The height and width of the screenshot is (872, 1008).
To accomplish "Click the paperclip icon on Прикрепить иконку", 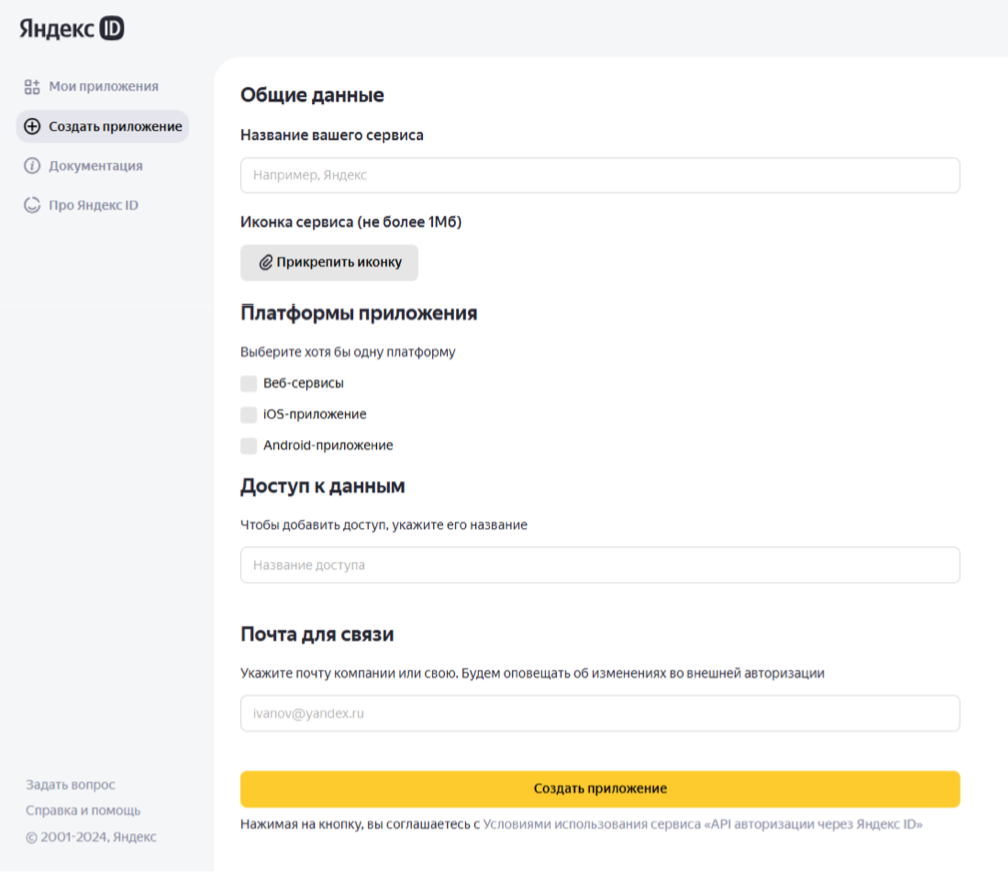I will 266,262.
